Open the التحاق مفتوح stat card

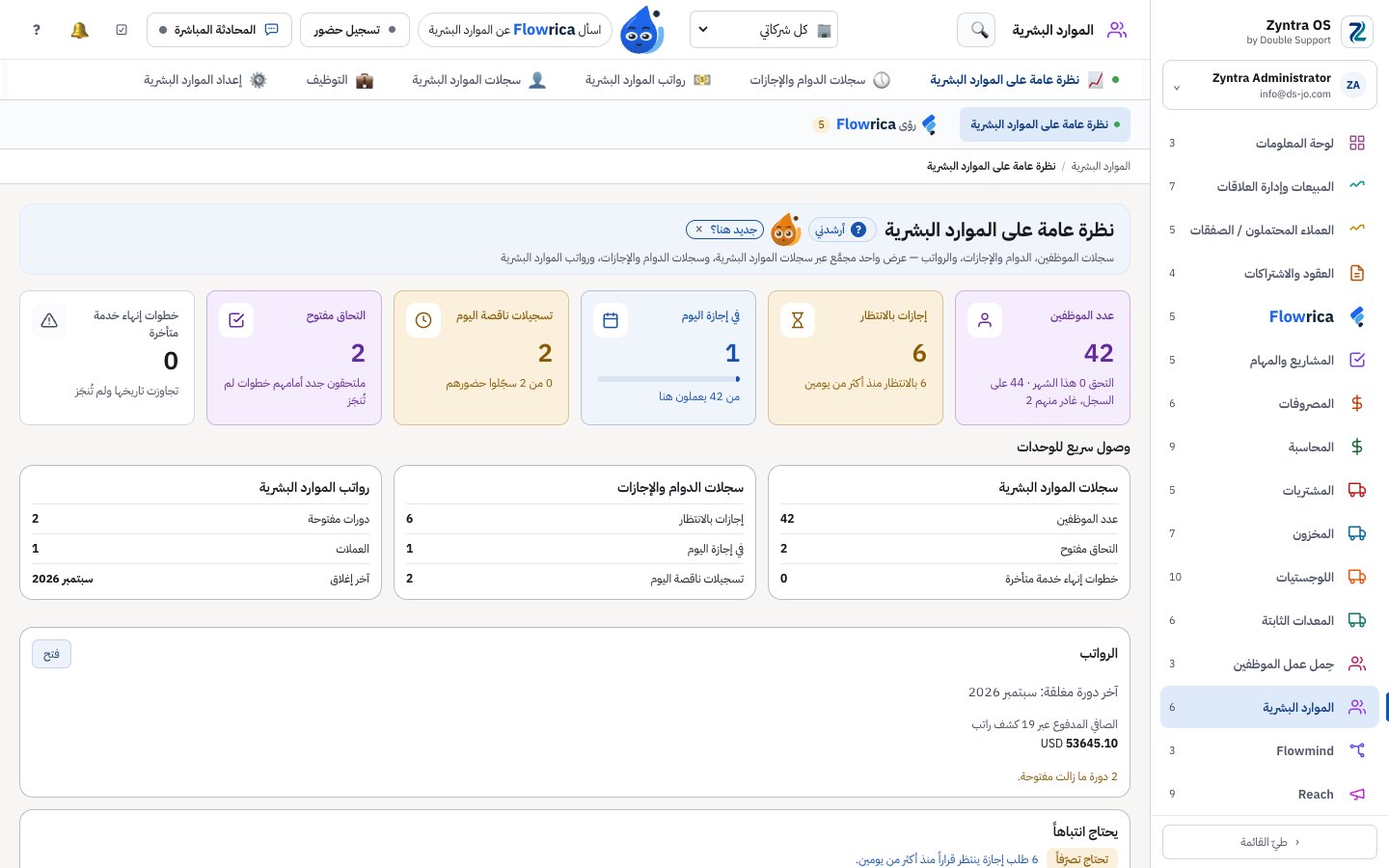click(x=294, y=358)
